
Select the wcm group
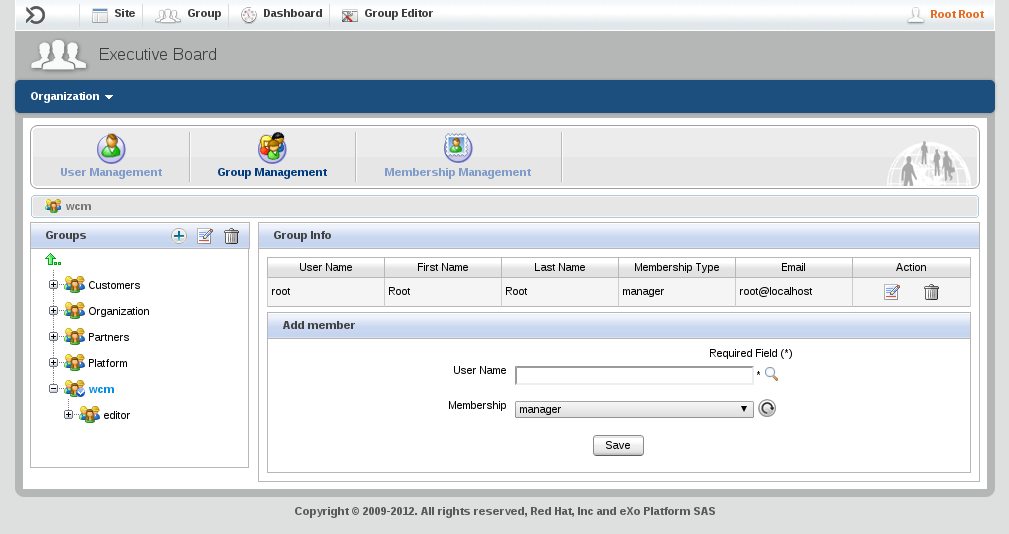[x=102, y=389]
